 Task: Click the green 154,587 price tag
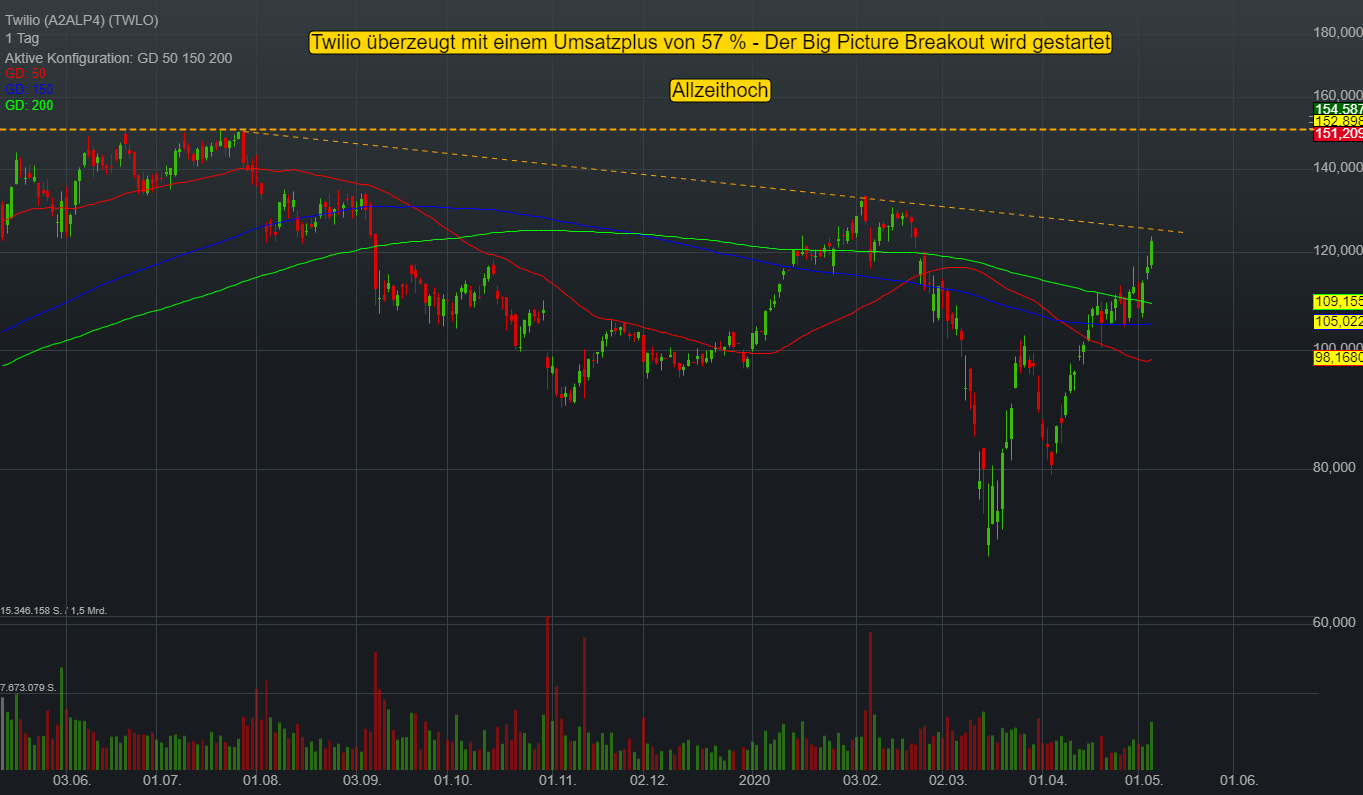point(1337,108)
